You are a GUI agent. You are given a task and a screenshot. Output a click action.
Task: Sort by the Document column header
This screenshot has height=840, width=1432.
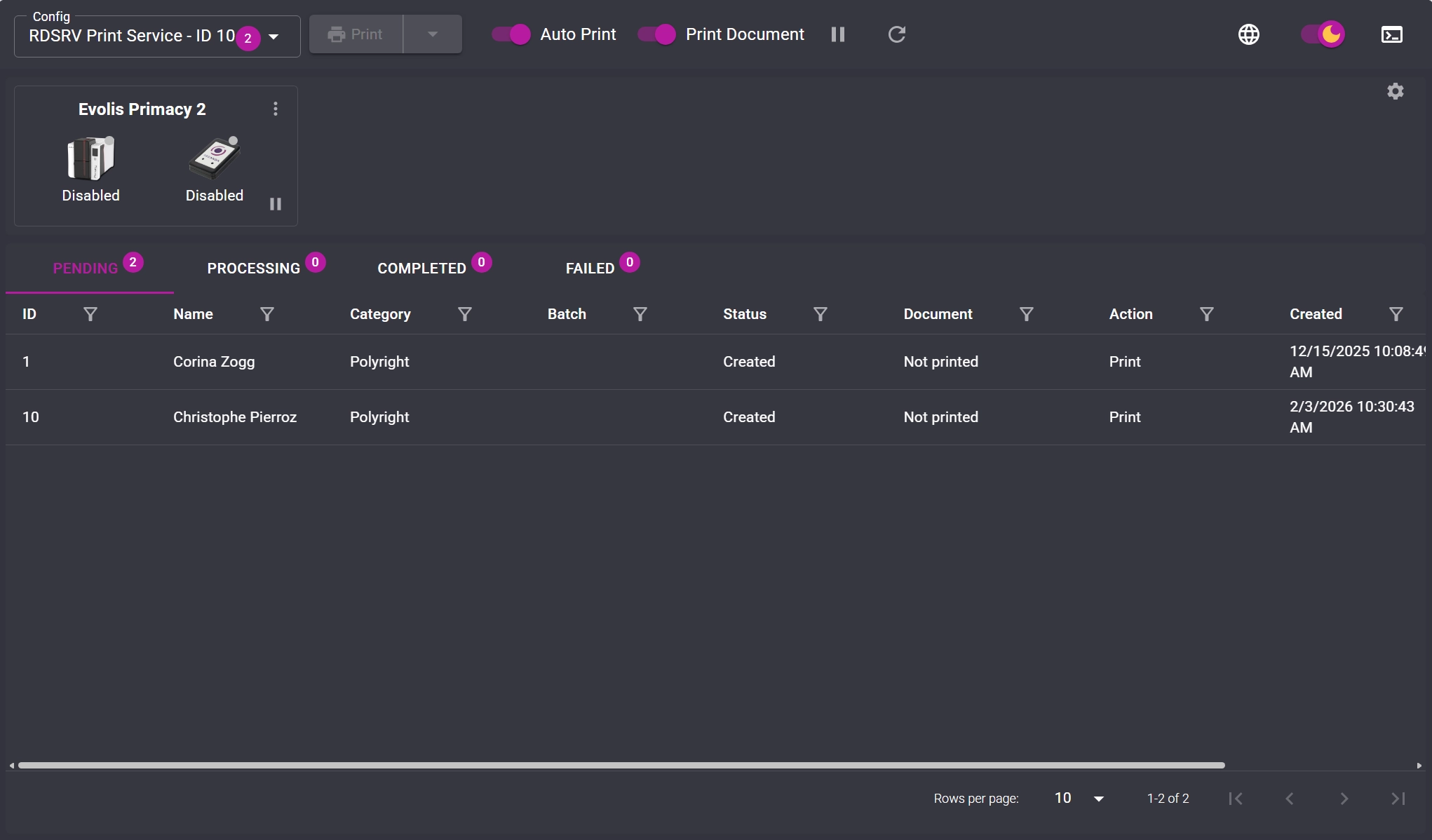pyautogui.click(x=938, y=314)
